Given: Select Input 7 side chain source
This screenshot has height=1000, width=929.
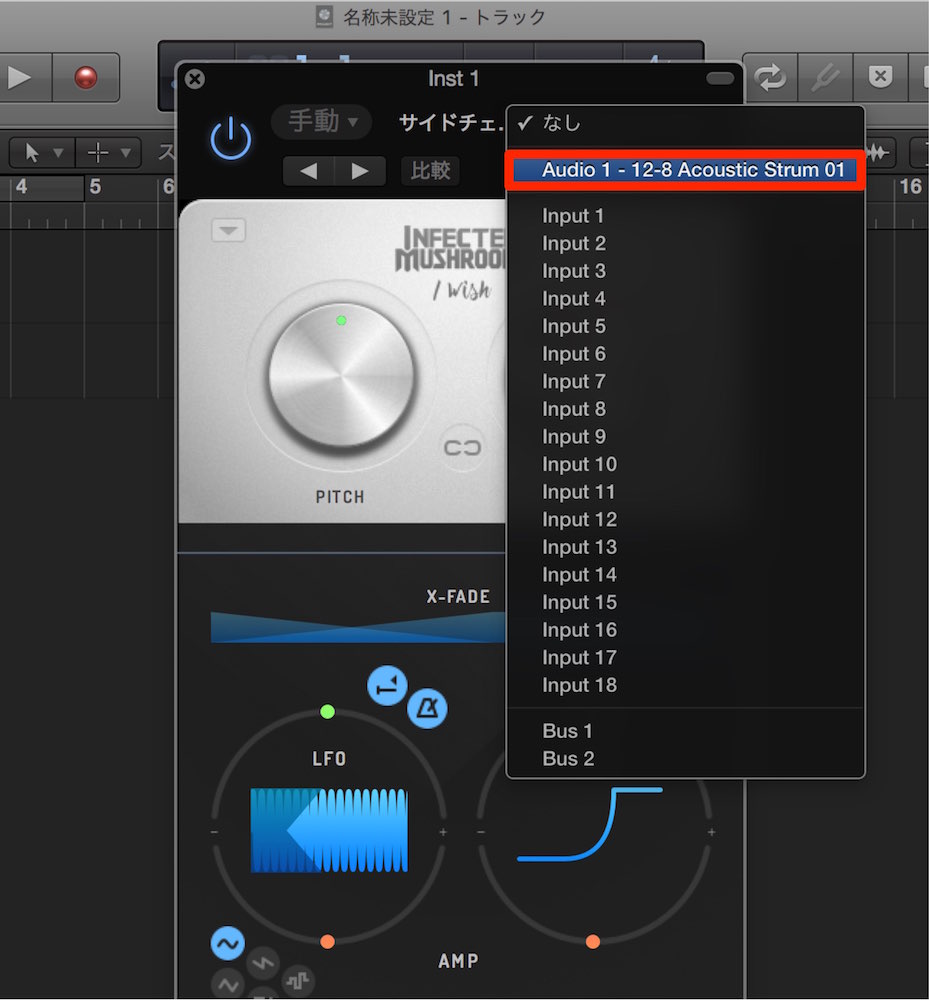Looking at the screenshot, I should [685, 381].
